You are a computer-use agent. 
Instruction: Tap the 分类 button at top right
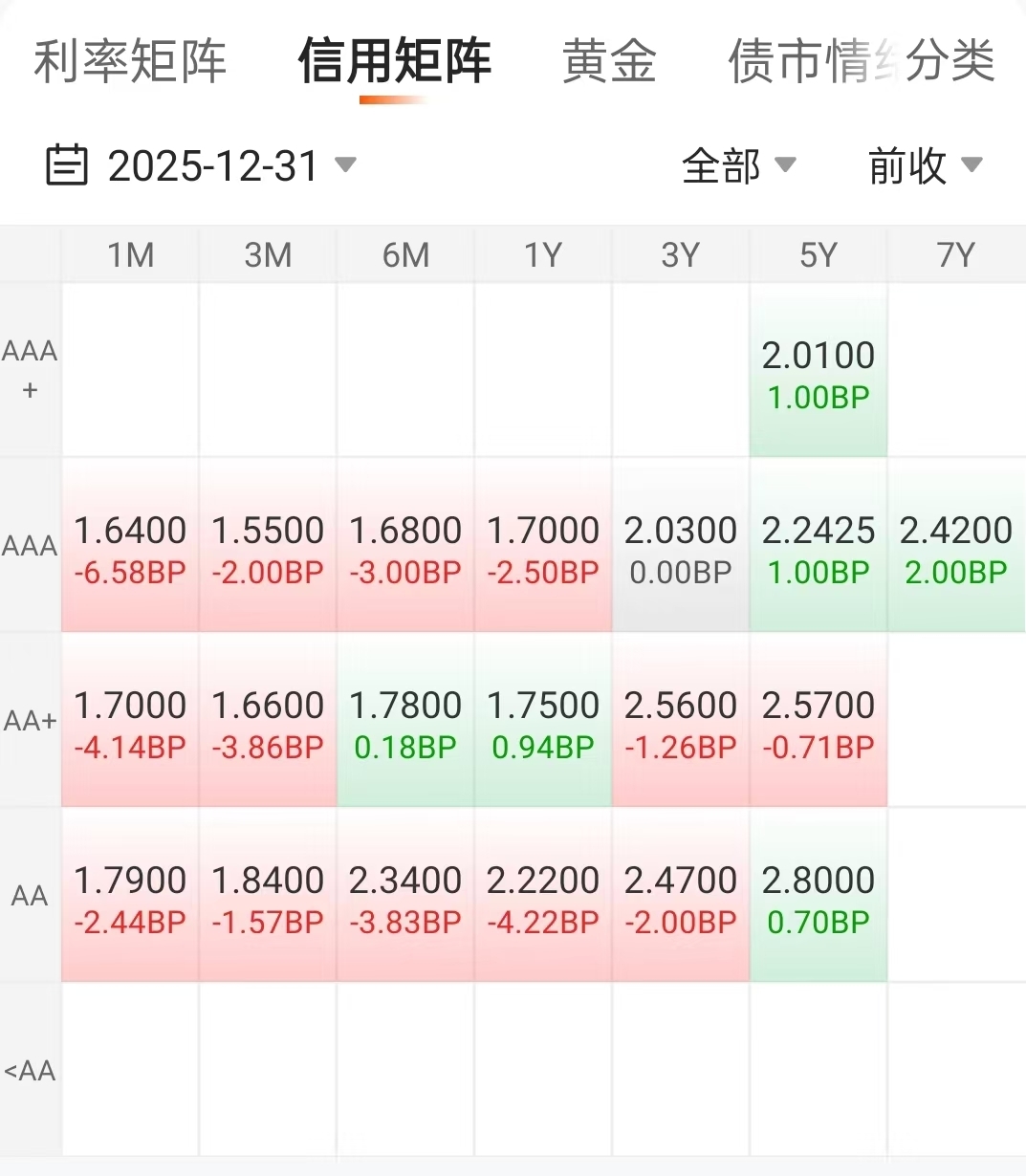point(950,61)
